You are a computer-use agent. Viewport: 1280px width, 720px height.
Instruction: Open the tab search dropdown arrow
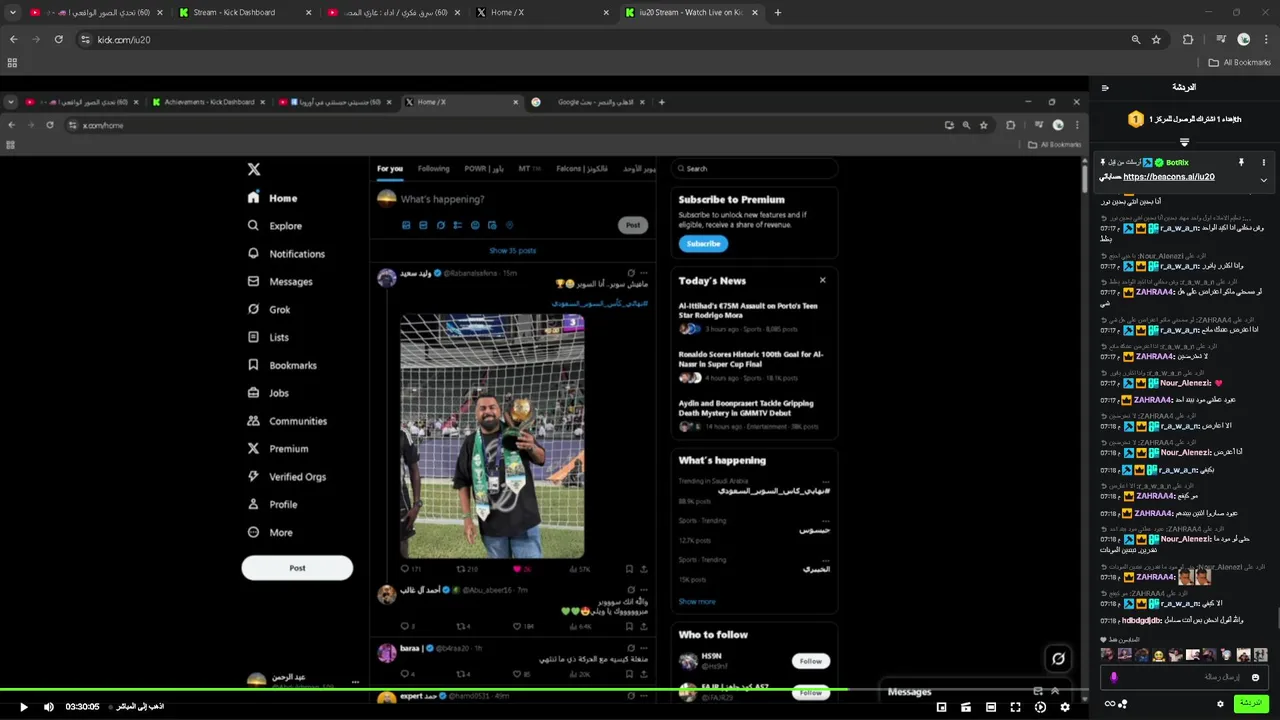13,13
